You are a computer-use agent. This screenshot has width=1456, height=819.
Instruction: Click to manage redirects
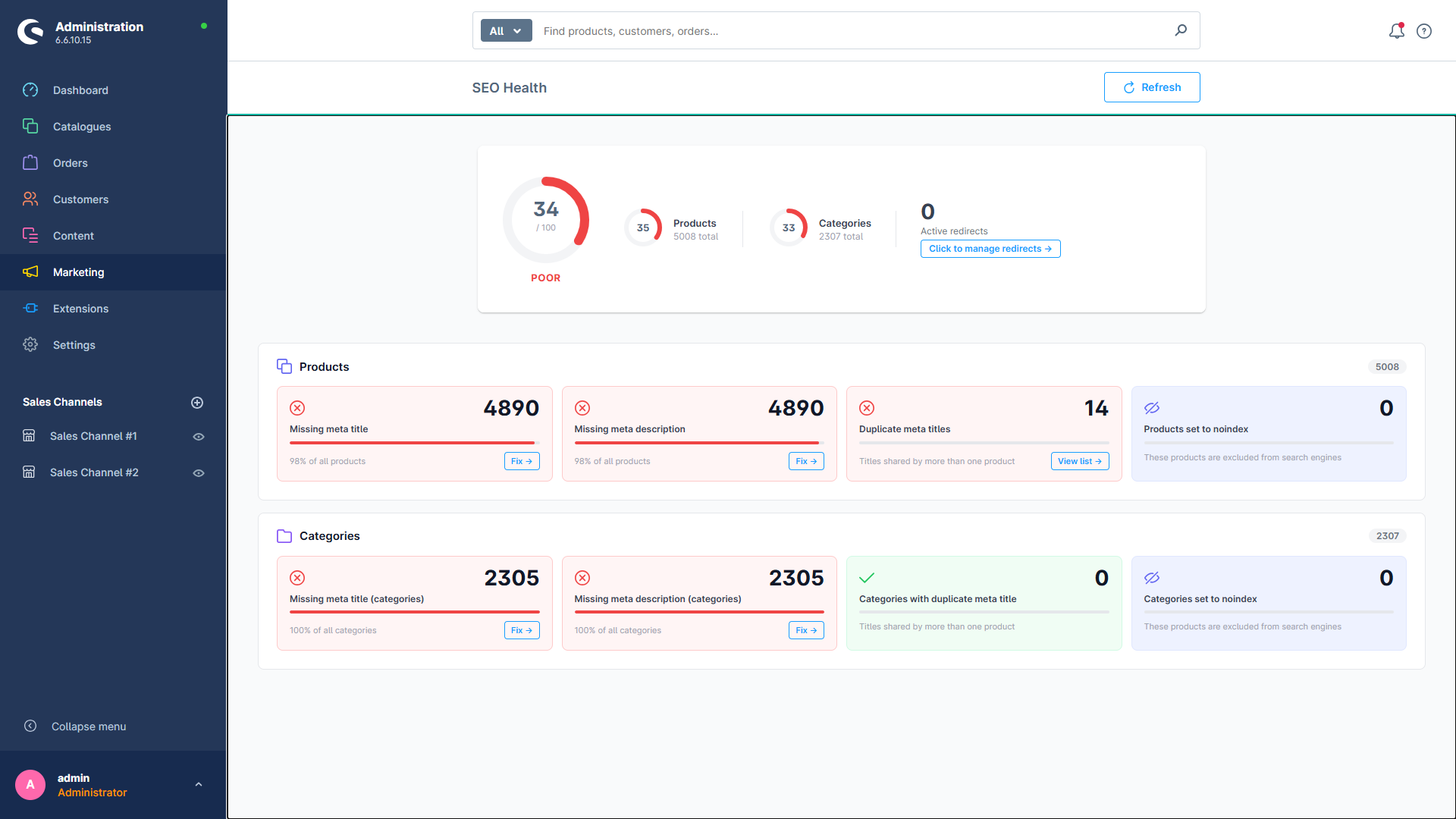coord(990,248)
